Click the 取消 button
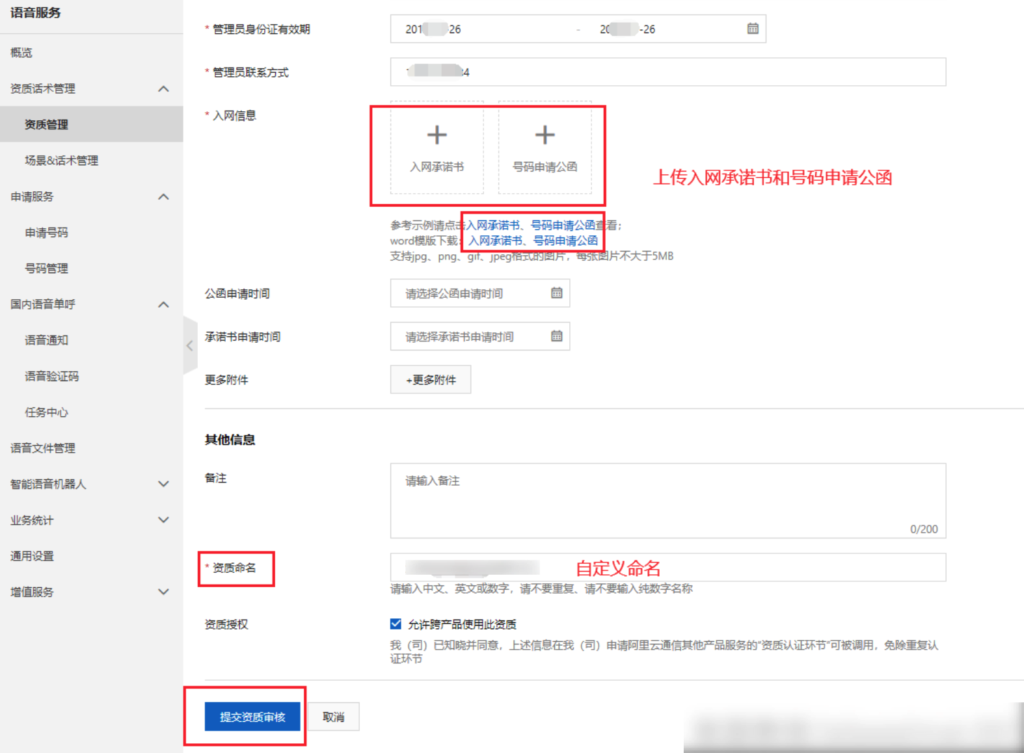The image size is (1024, 753). [x=332, y=716]
